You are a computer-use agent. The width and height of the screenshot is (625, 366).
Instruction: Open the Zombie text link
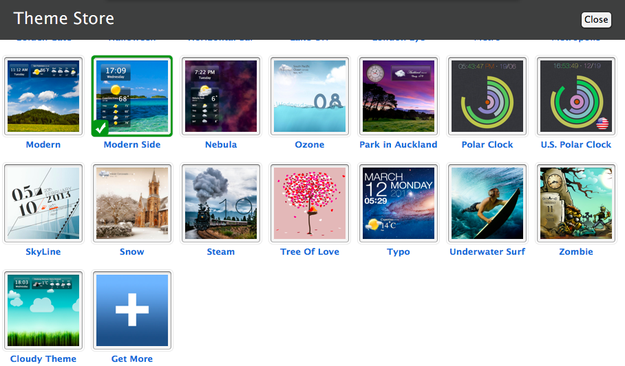(x=576, y=252)
